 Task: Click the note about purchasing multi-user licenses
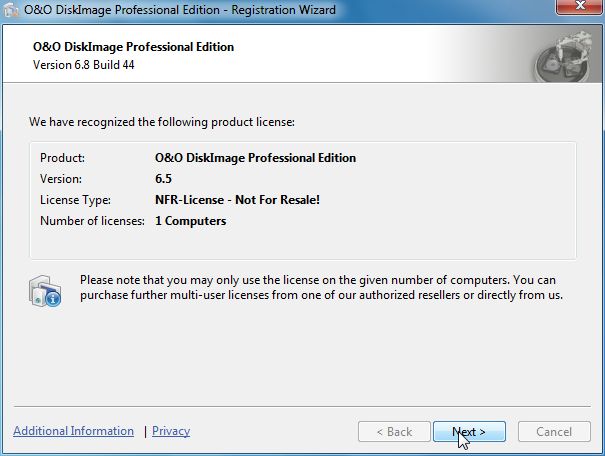321,287
